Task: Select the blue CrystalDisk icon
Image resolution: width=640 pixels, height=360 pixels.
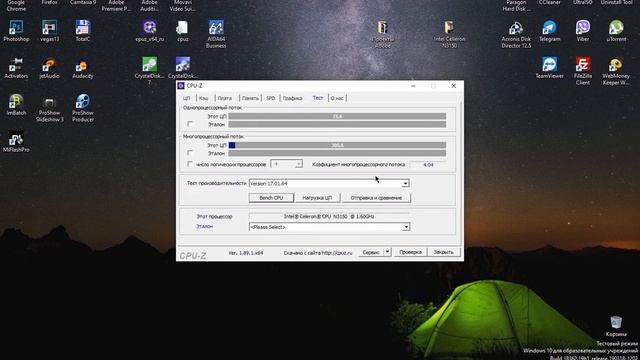Action: 182,68
